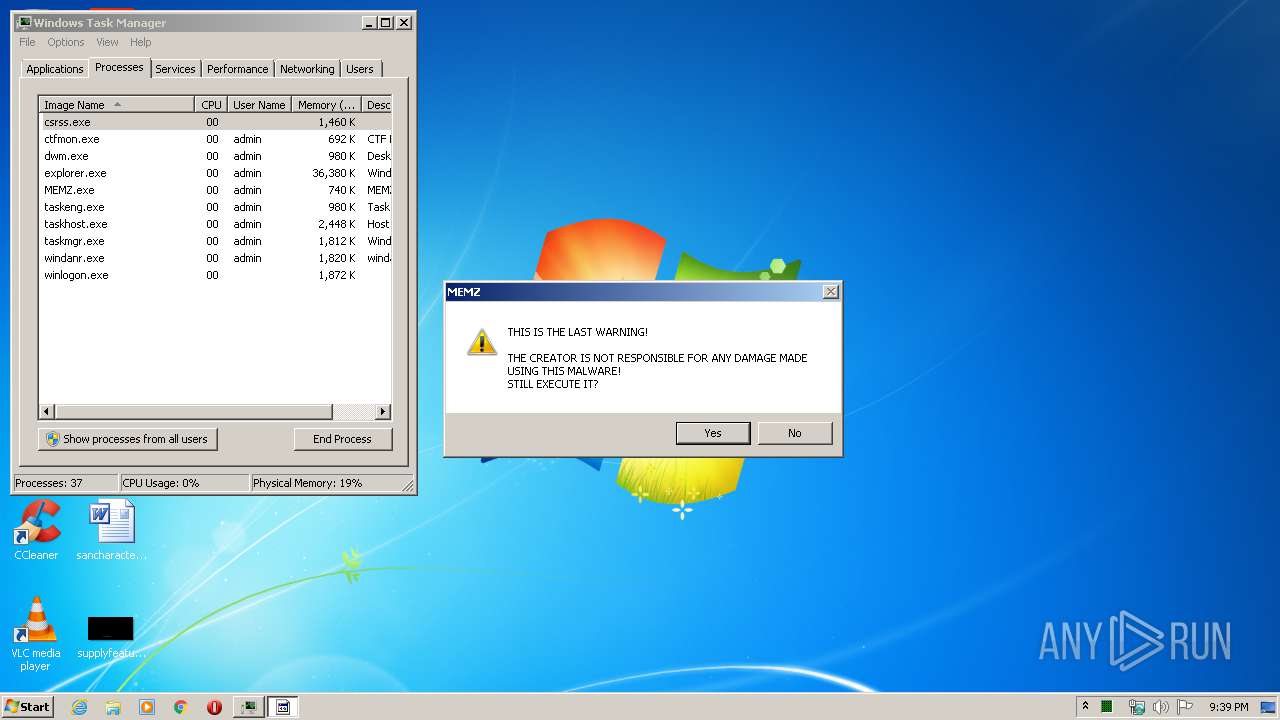Click the horizontal scrollbar thumb in process list

[x=193, y=411]
